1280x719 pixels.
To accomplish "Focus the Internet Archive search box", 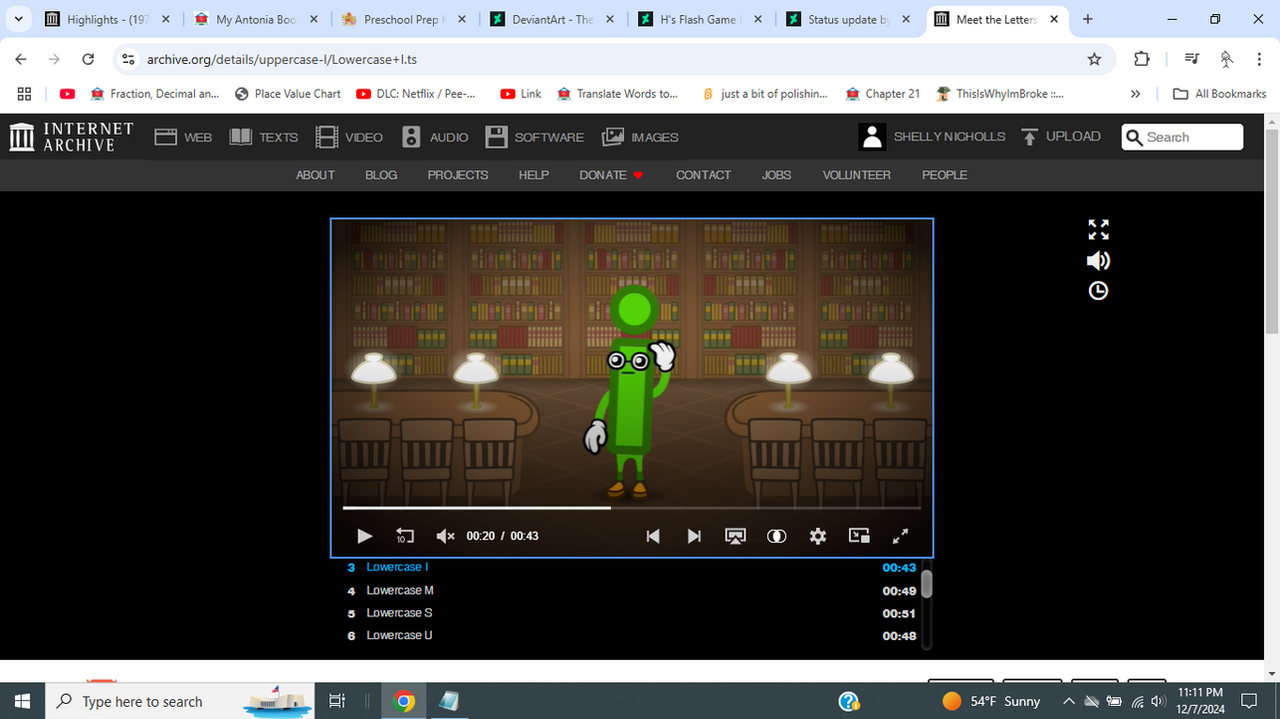I will click(1182, 137).
